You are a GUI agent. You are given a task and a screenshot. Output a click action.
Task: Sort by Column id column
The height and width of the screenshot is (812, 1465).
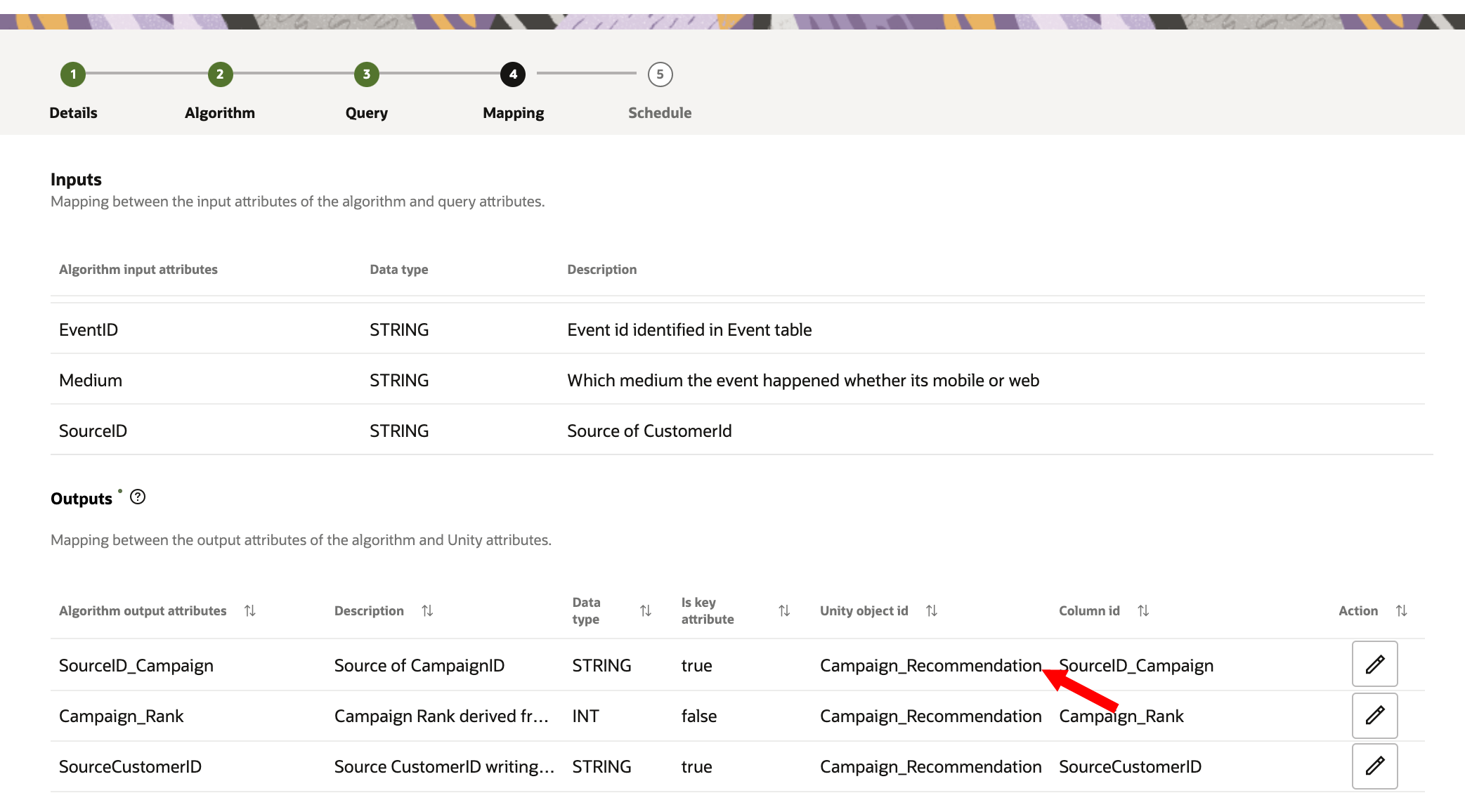tap(1143, 611)
